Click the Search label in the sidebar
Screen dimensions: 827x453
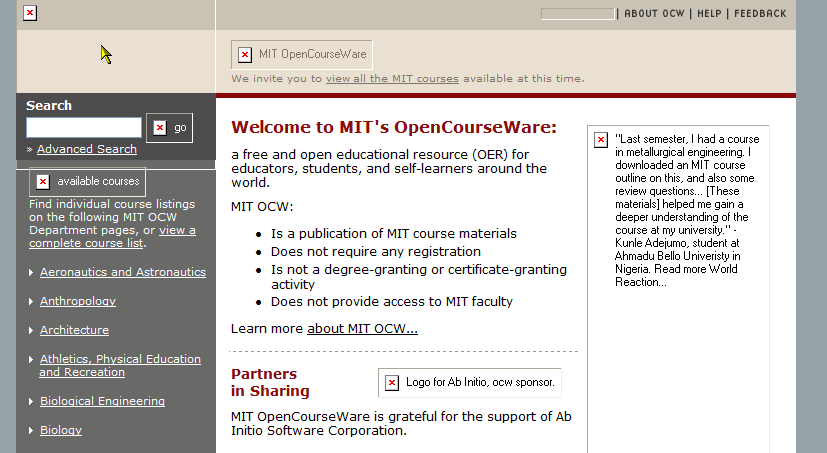point(49,105)
